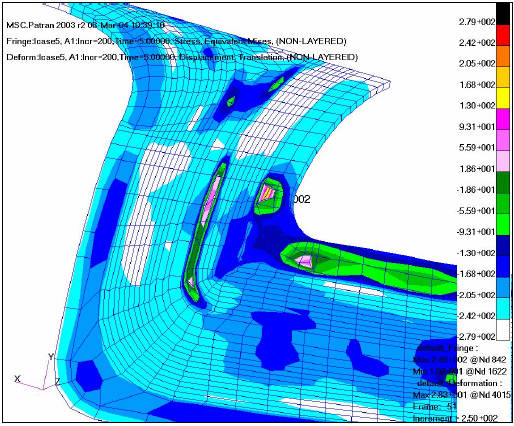Click the 002 node label on model
This screenshot has width=514, height=426.
click(302, 199)
